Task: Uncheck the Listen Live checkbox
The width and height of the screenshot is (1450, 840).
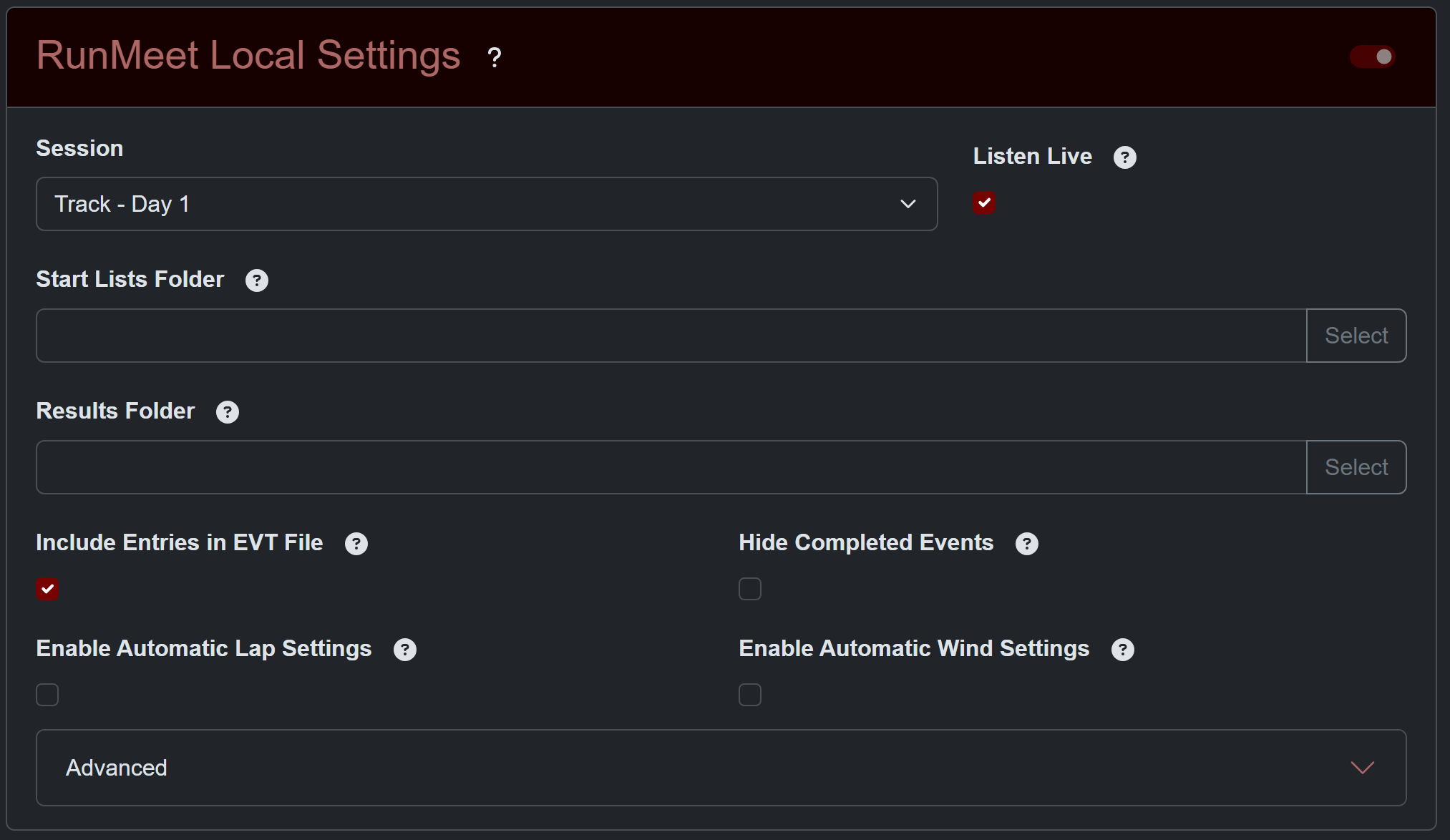Action: (984, 203)
